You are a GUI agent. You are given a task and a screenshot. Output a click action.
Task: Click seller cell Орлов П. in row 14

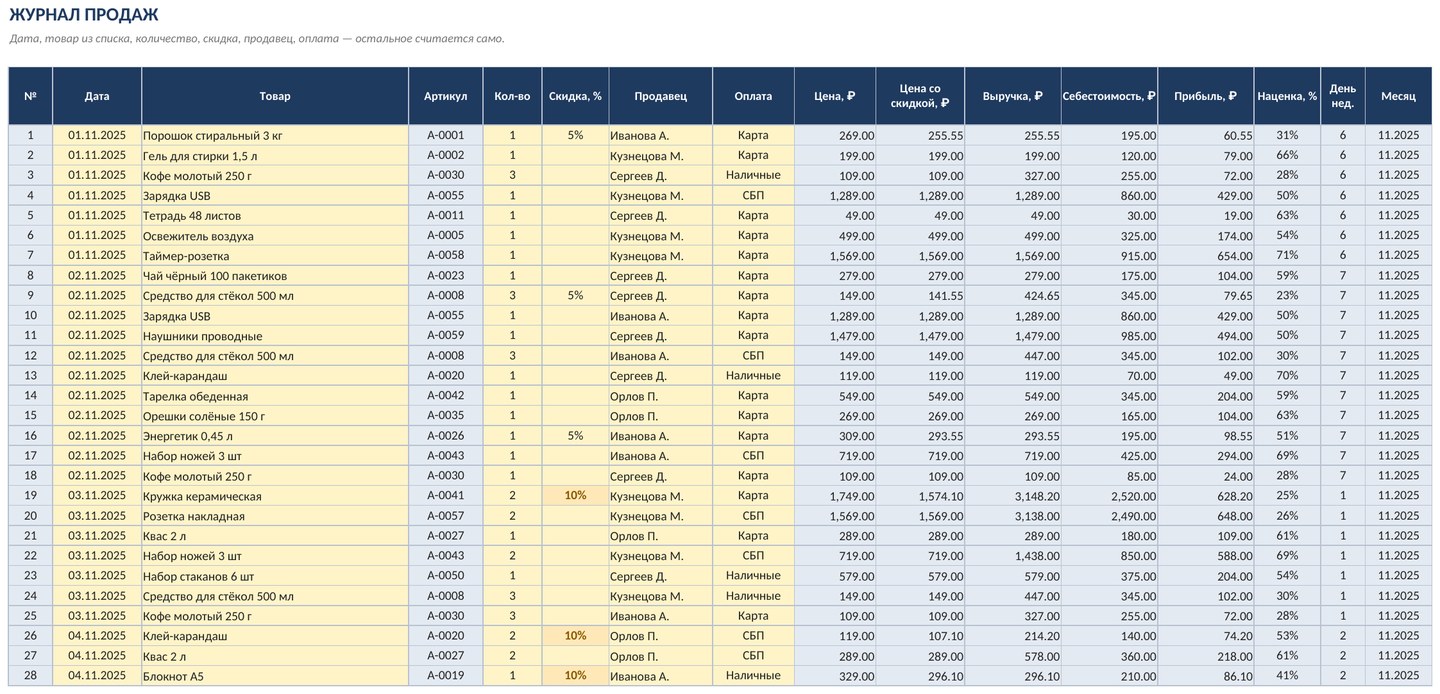660,396
